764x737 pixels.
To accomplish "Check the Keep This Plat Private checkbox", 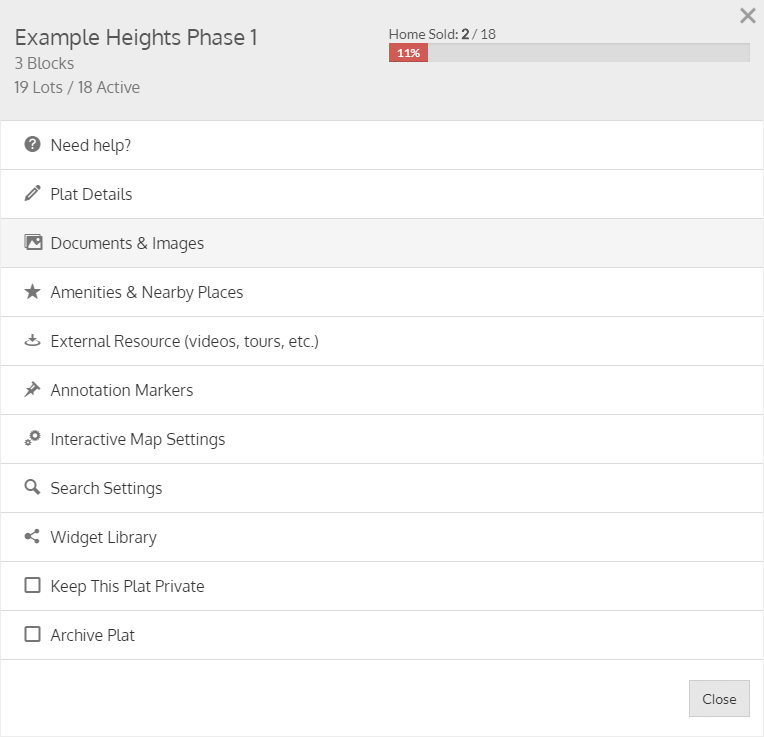I will [x=33, y=586].
